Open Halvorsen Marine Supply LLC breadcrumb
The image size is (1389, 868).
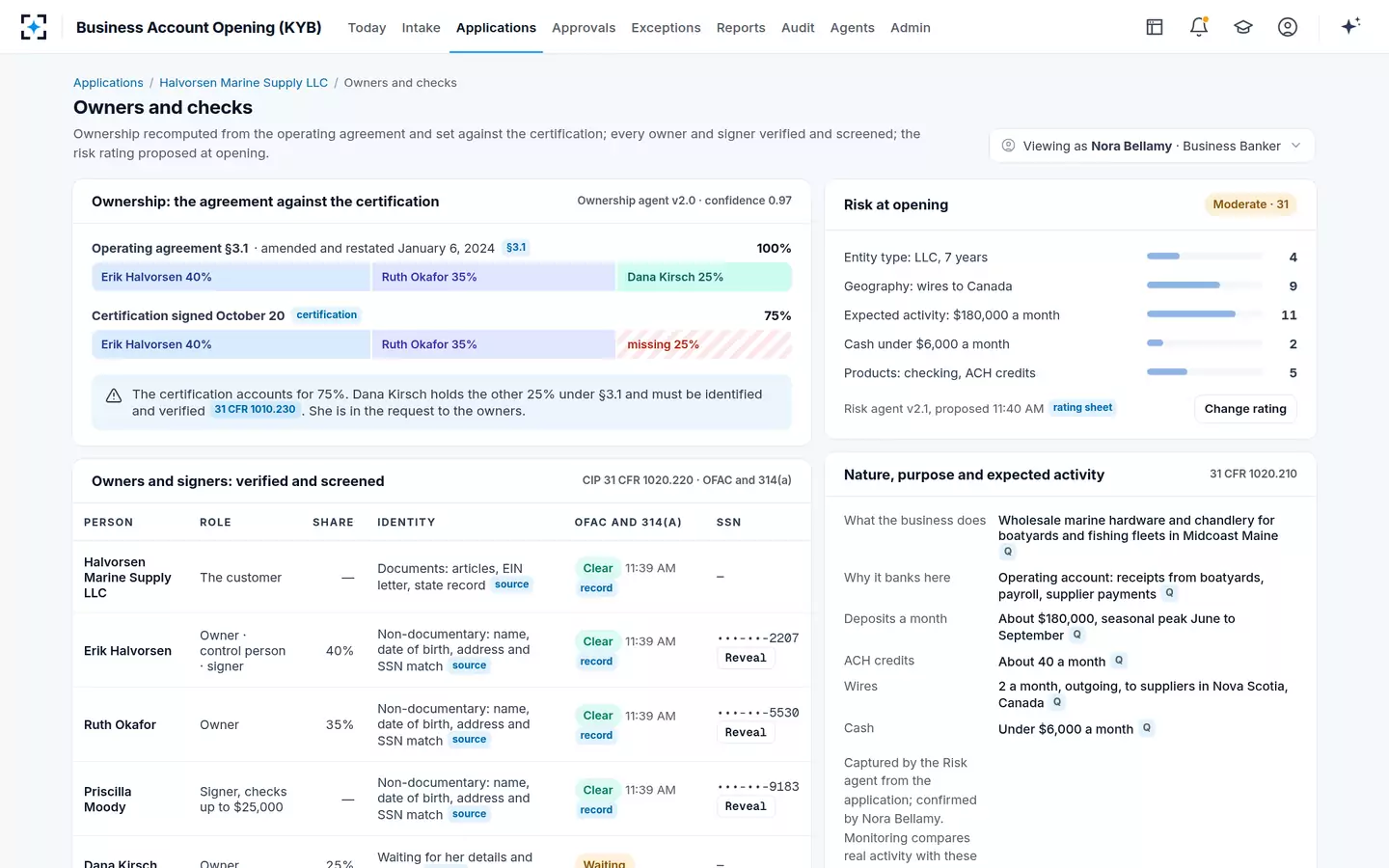point(243,83)
